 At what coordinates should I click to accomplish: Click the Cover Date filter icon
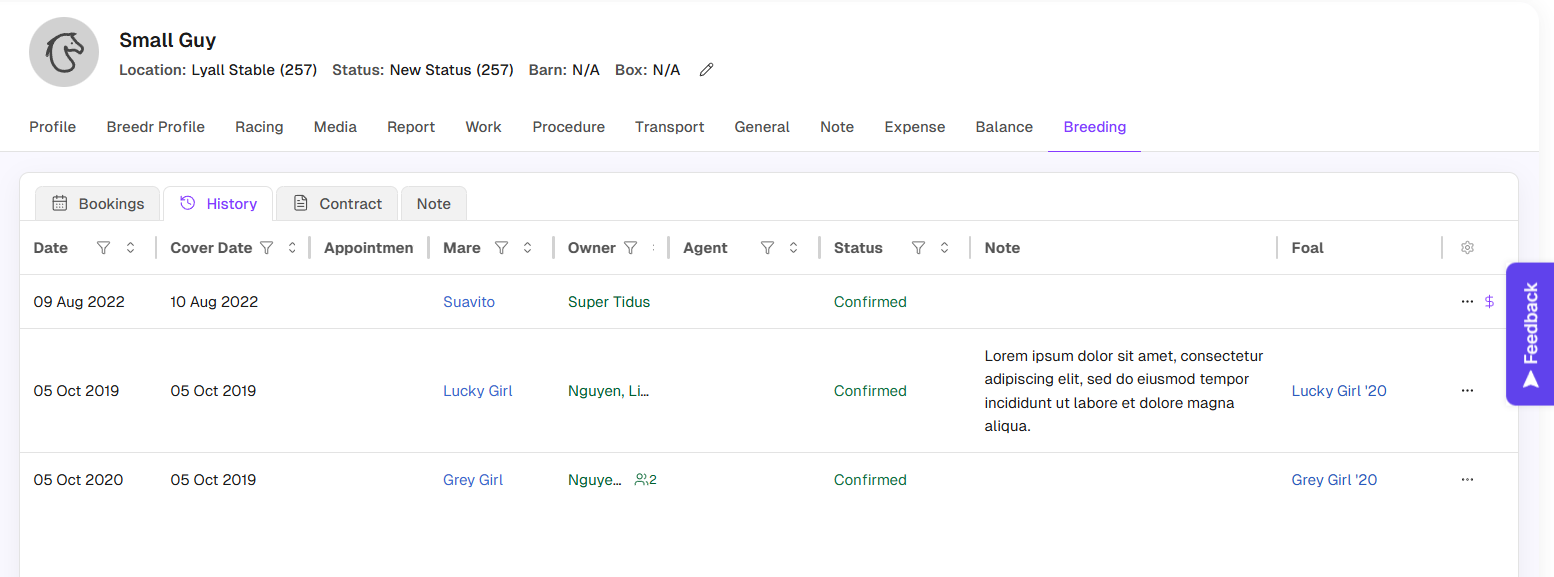point(266,248)
